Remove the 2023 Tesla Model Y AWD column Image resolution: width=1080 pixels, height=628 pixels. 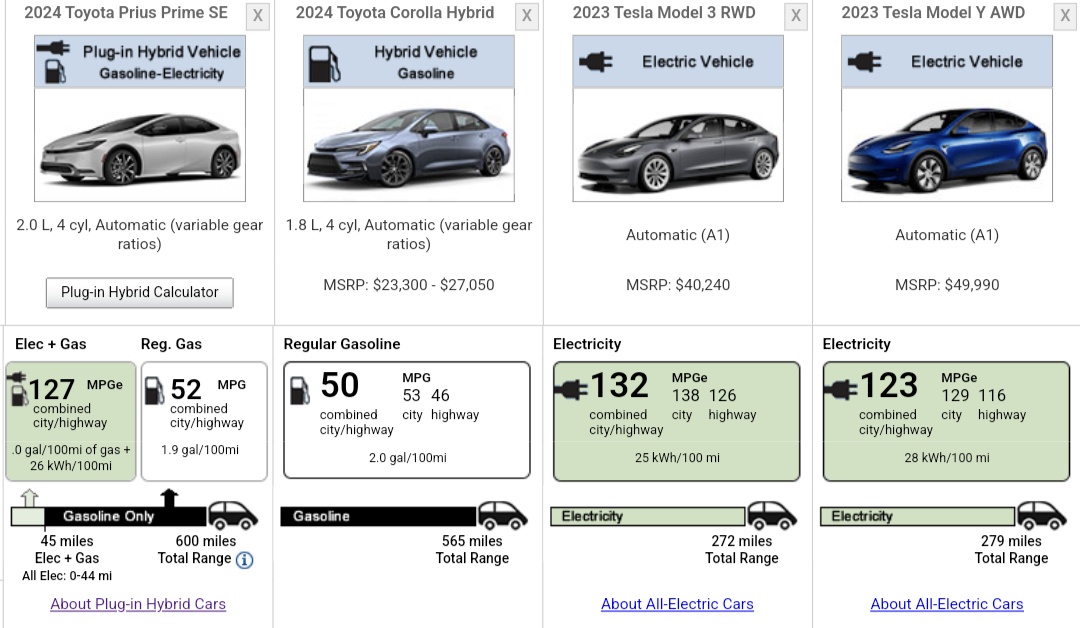click(x=1066, y=16)
